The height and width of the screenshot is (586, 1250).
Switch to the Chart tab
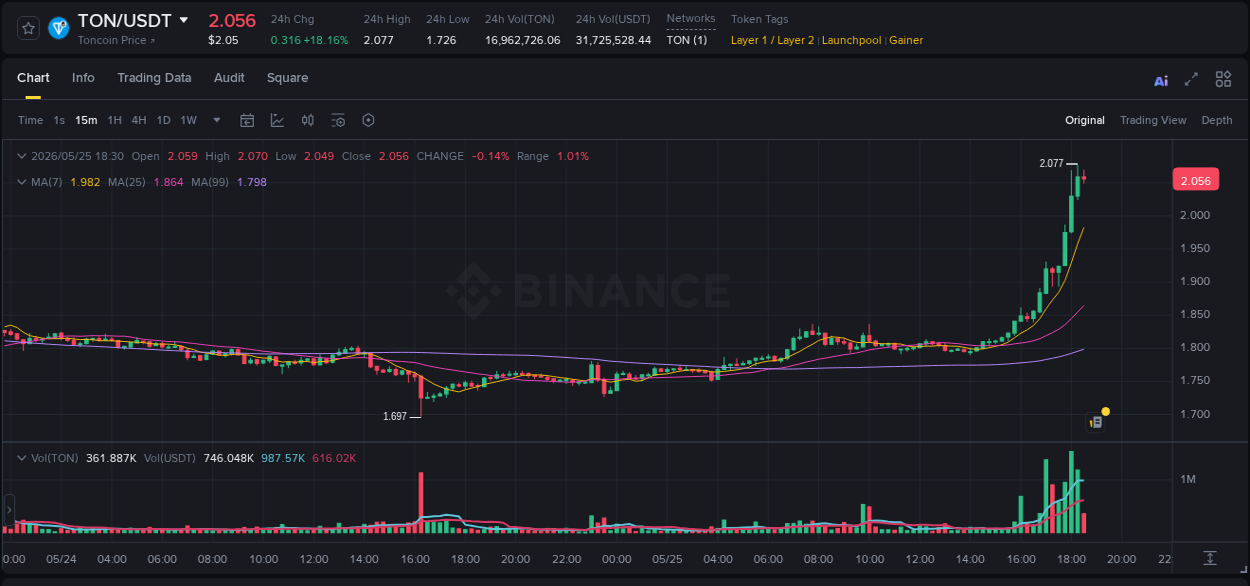33,78
